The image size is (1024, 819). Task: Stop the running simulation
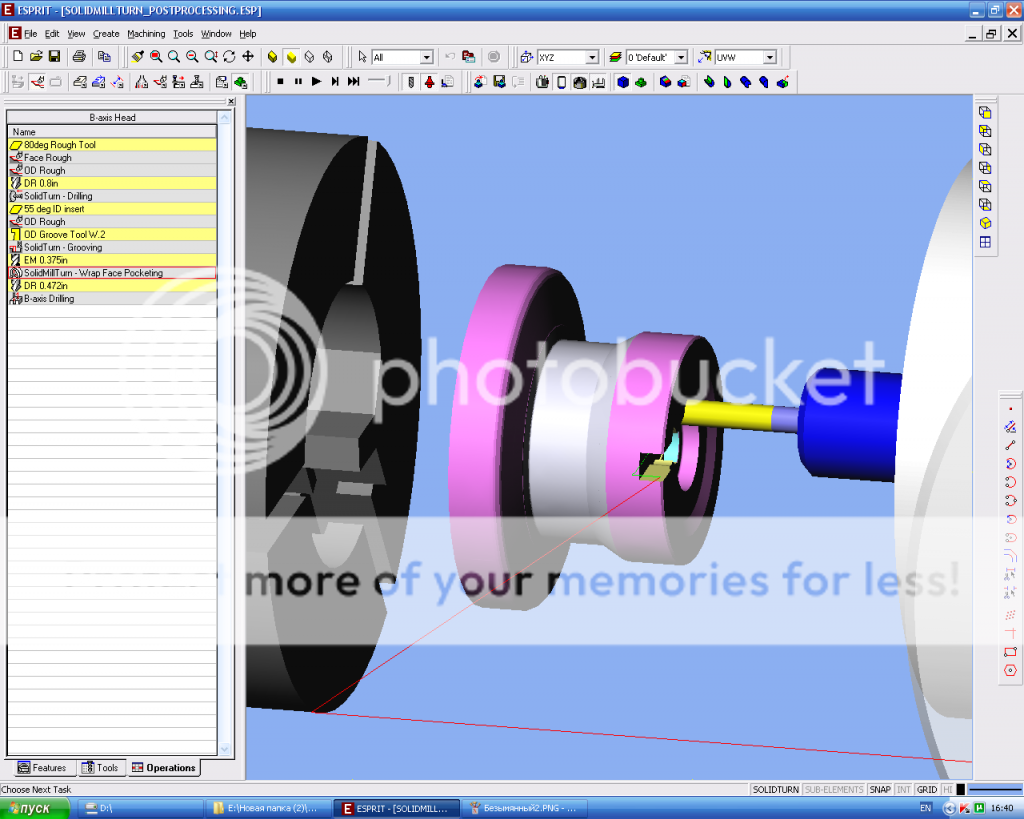click(281, 82)
